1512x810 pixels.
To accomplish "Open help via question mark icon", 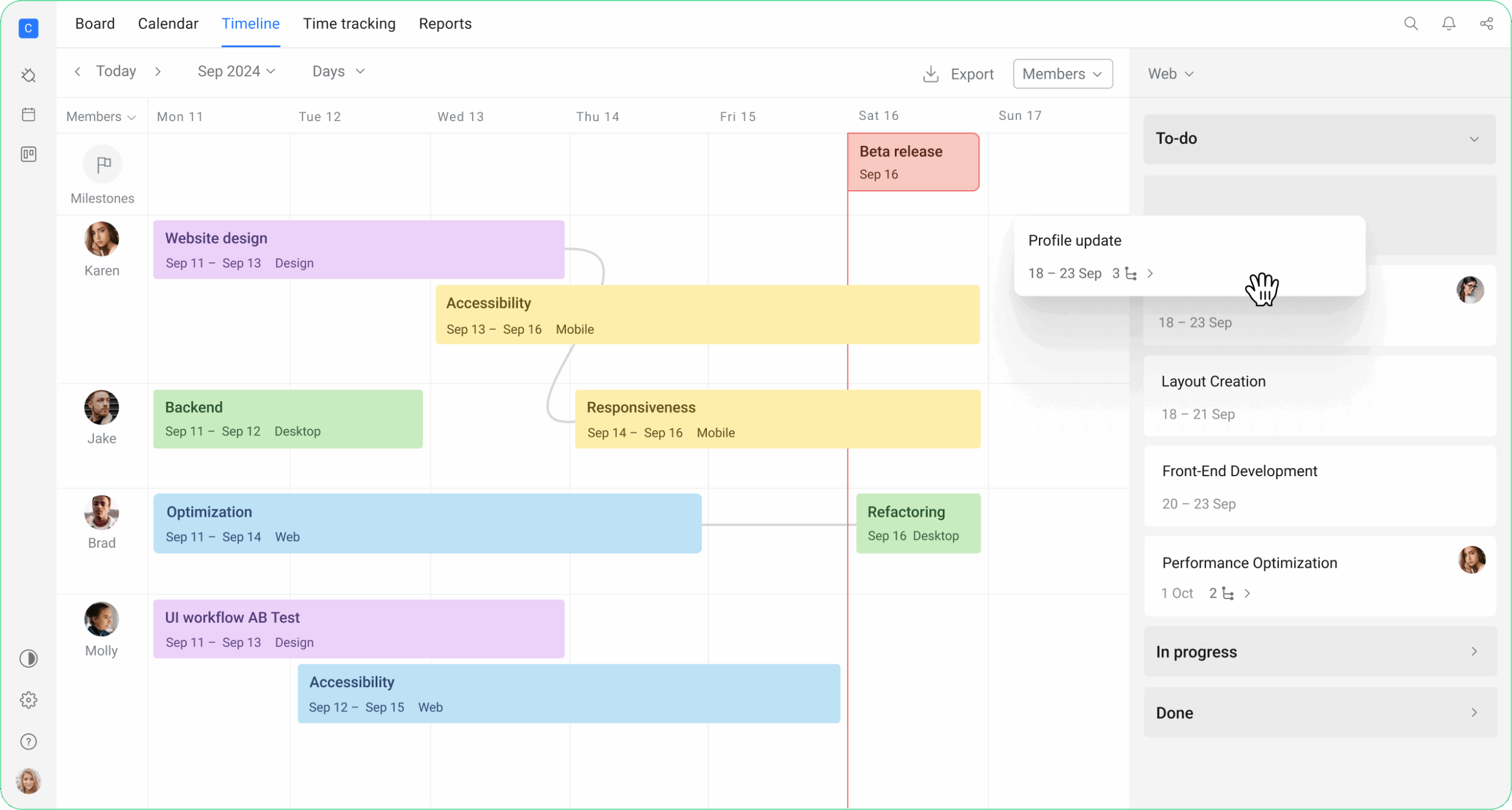I will 28,741.
